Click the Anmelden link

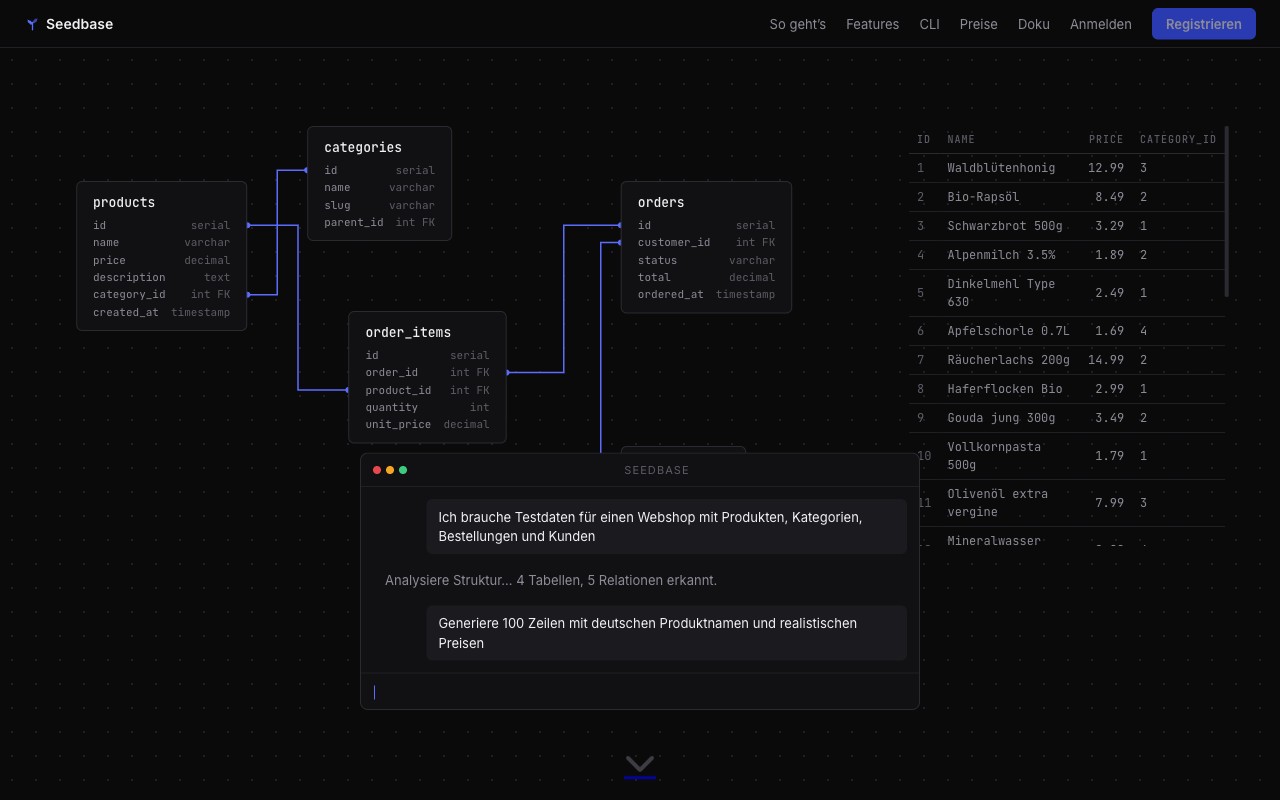pyautogui.click(x=1101, y=24)
